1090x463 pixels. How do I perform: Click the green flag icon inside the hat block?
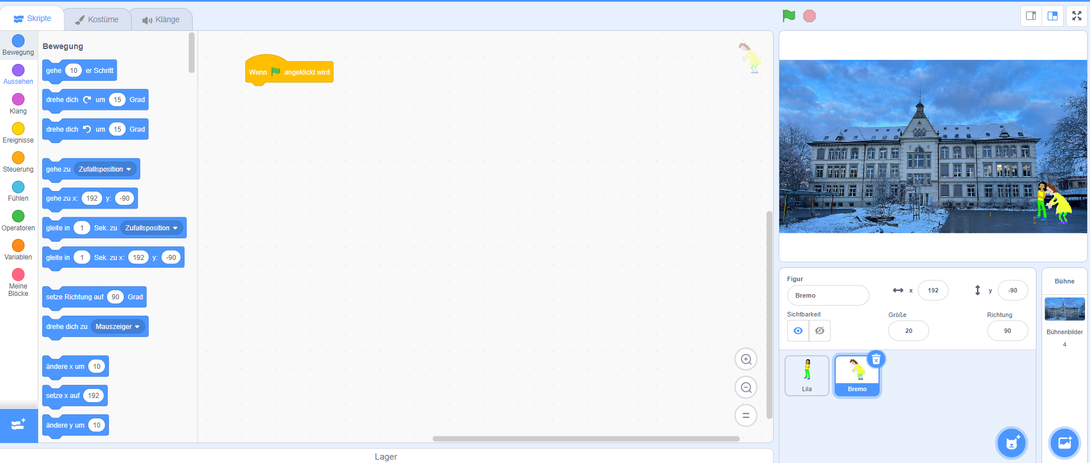(275, 72)
